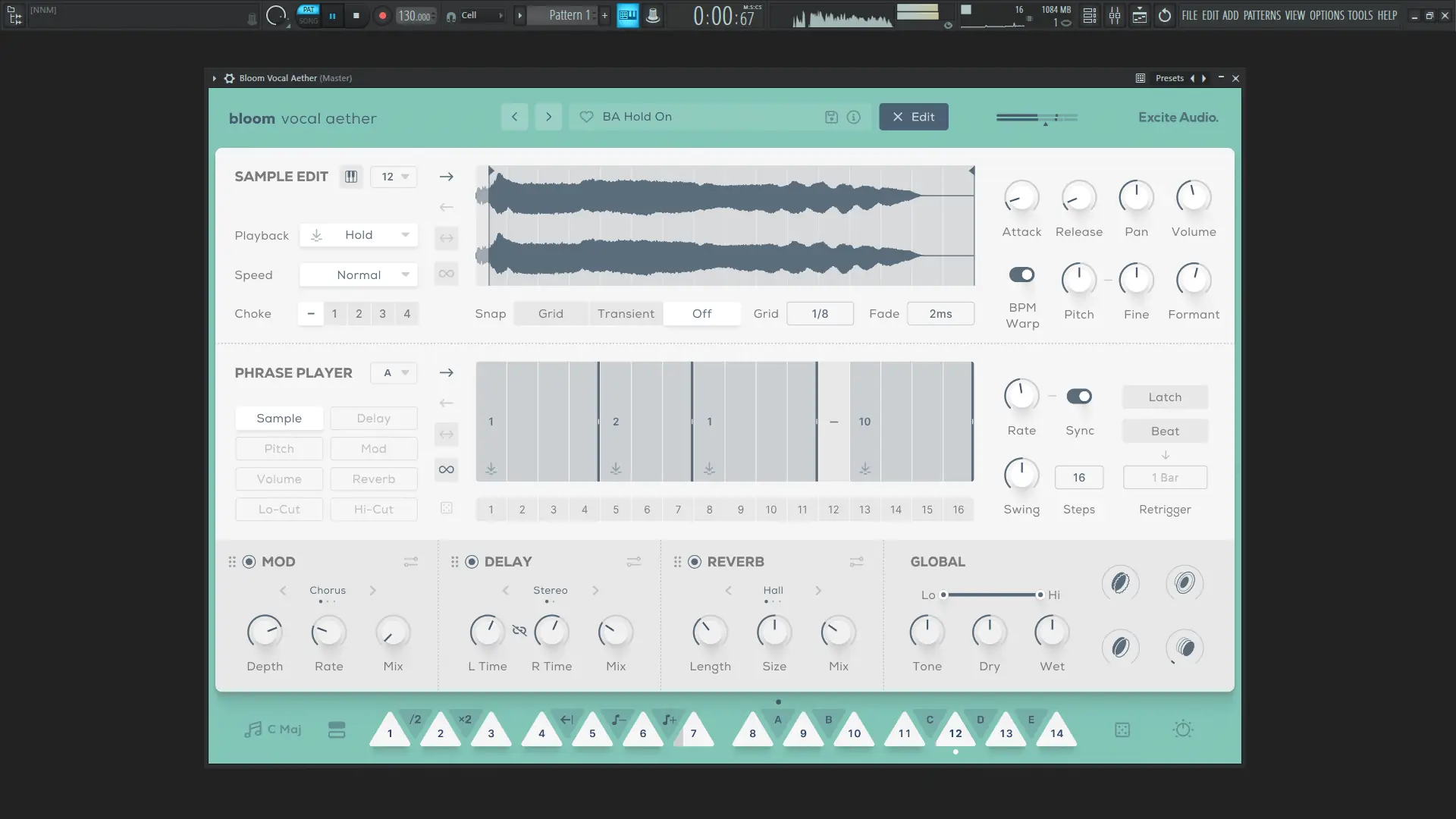The image size is (1456, 819).
Task: Click the infinity loop icon in Phrase Player
Action: (447, 469)
